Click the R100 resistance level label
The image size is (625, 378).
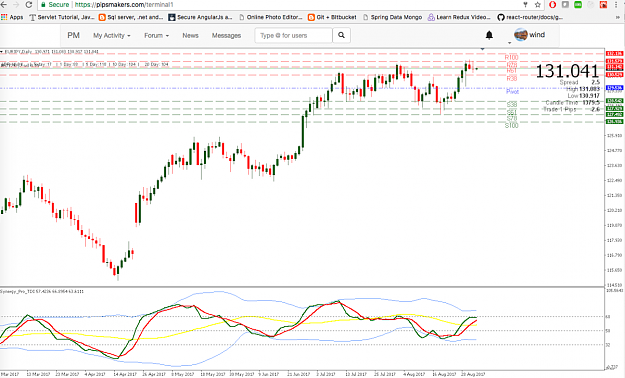pyautogui.click(x=511, y=57)
